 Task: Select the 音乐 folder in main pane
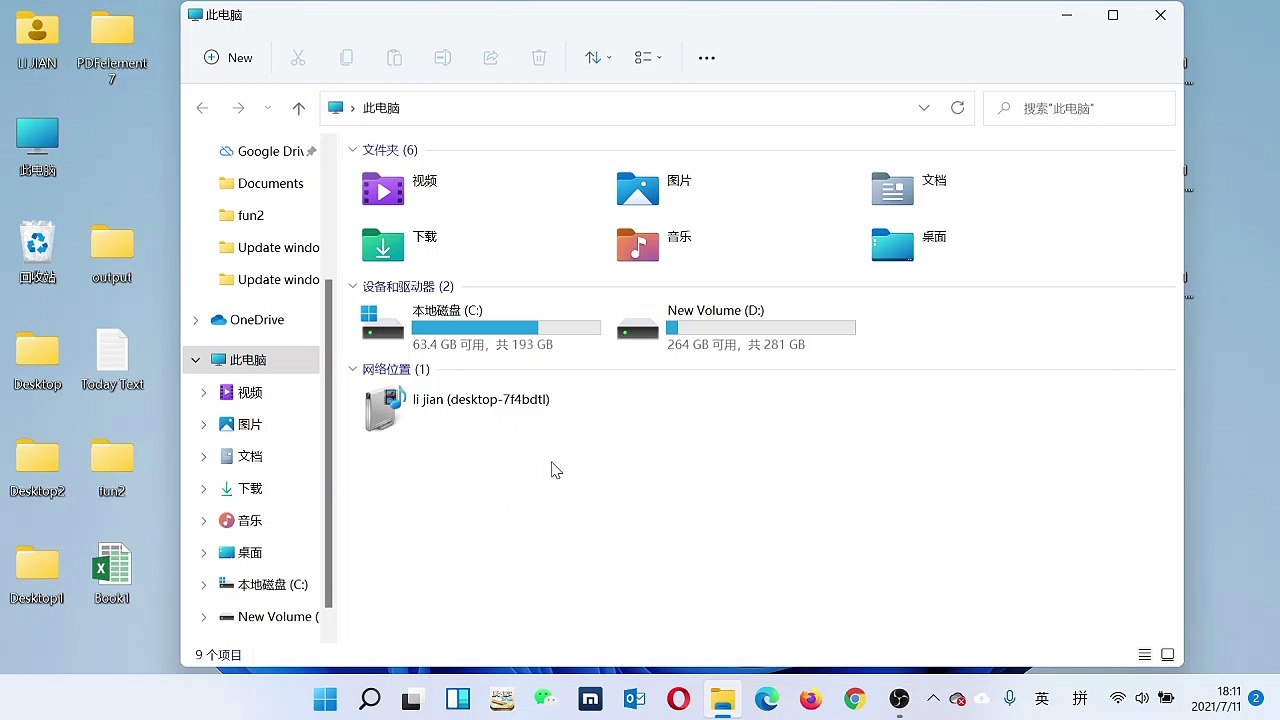tap(655, 244)
